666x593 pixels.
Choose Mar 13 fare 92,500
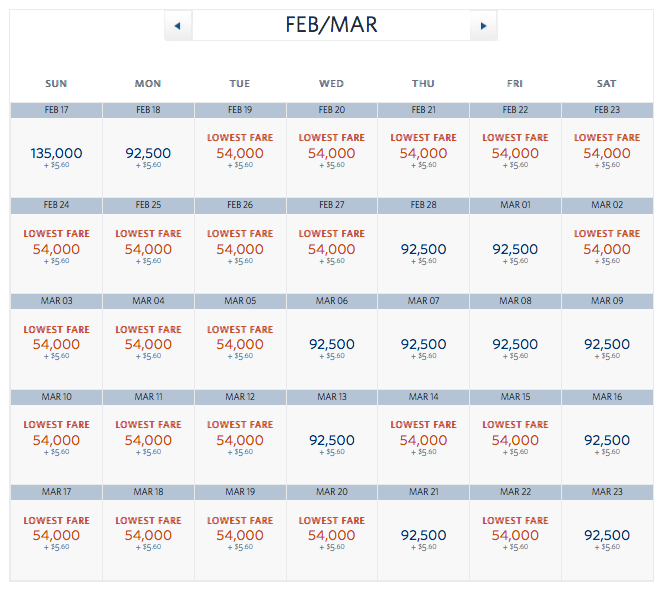tap(332, 441)
